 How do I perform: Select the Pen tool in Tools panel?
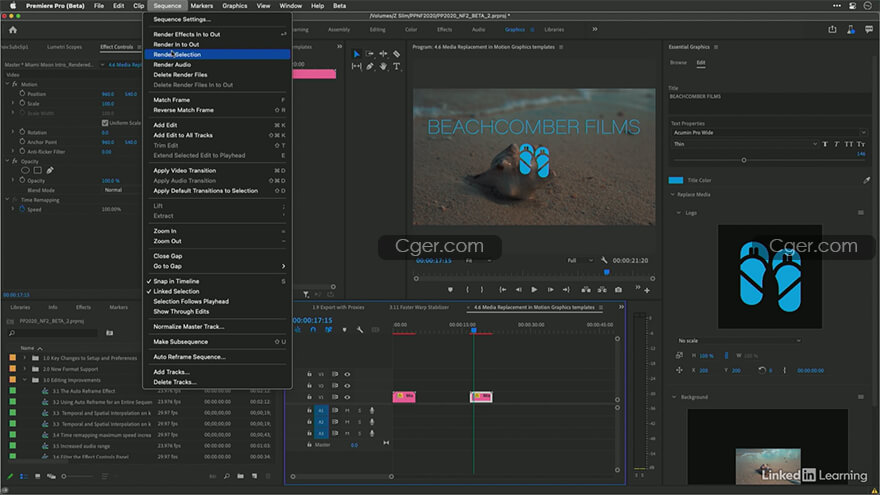point(369,66)
